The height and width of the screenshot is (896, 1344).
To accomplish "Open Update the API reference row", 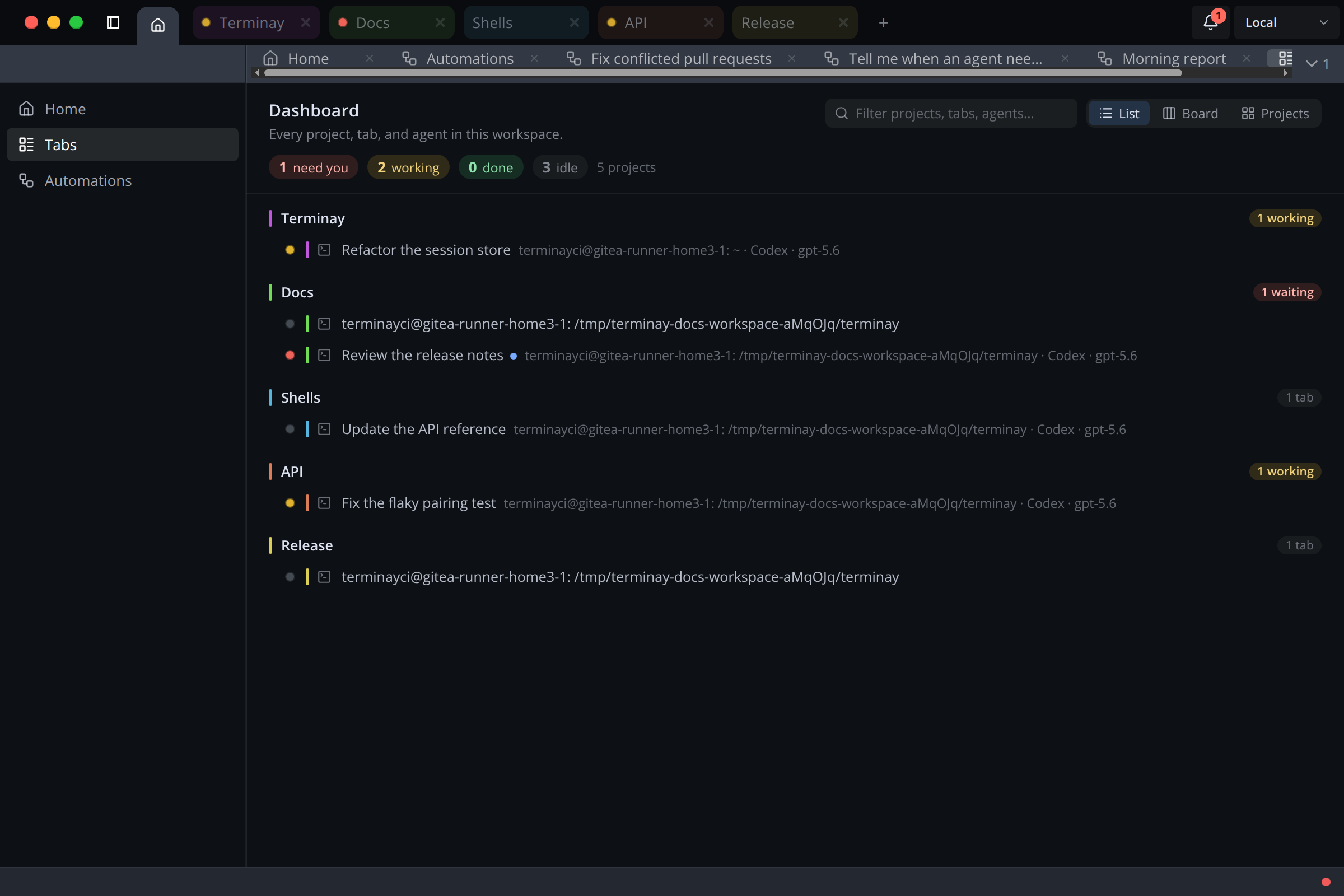I will pos(795,429).
